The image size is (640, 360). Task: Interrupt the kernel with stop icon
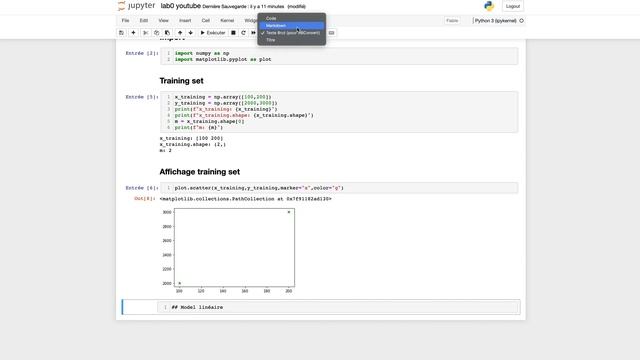click(x=233, y=33)
